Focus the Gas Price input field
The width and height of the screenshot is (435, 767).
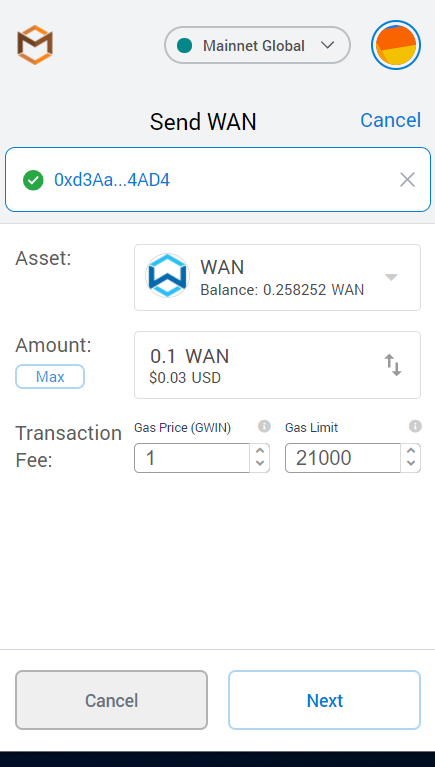click(192, 458)
